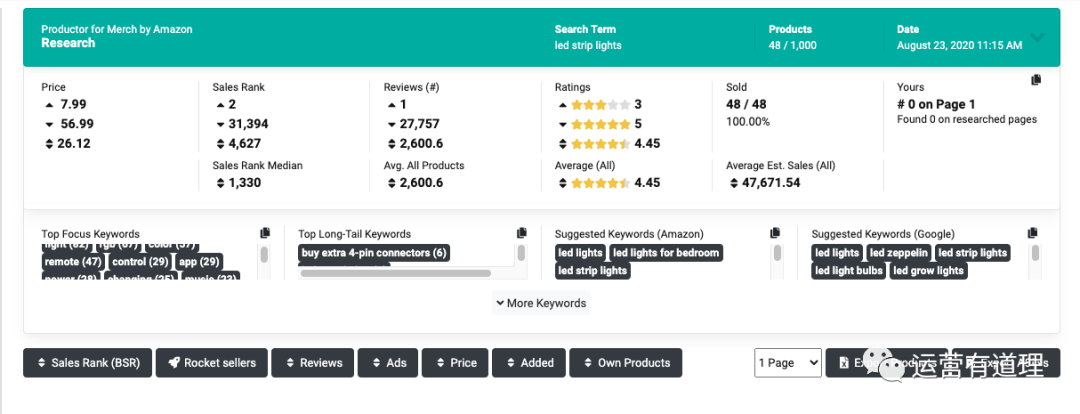Select the 'remote (47)' focus keyword
This screenshot has height=414, width=1080.
tap(73, 262)
